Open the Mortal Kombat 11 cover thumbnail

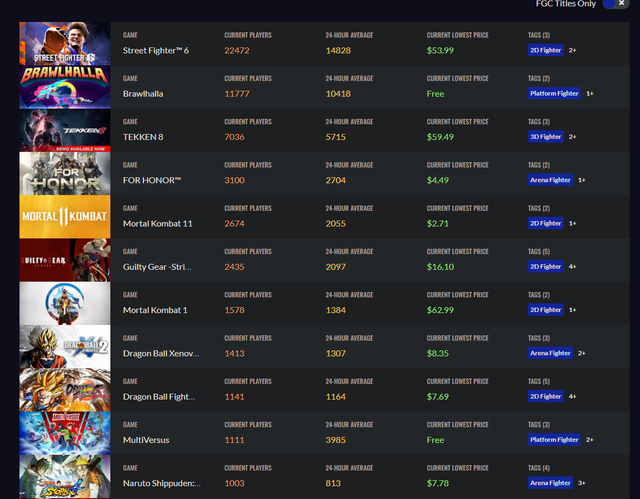click(x=64, y=216)
